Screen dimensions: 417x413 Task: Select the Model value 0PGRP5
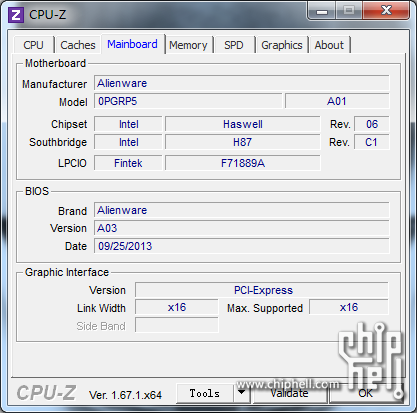point(188,101)
